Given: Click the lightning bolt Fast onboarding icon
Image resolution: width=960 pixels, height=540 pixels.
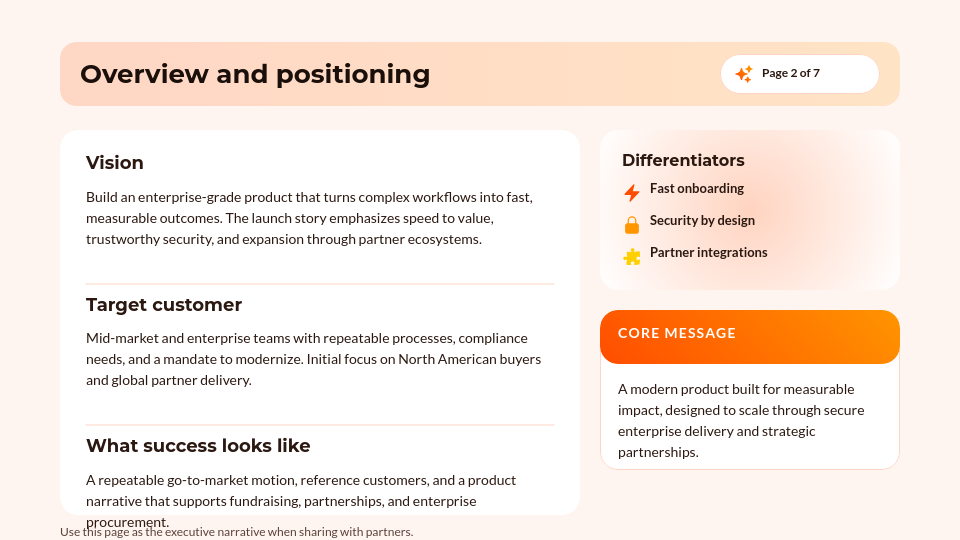Looking at the screenshot, I should point(632,192).
